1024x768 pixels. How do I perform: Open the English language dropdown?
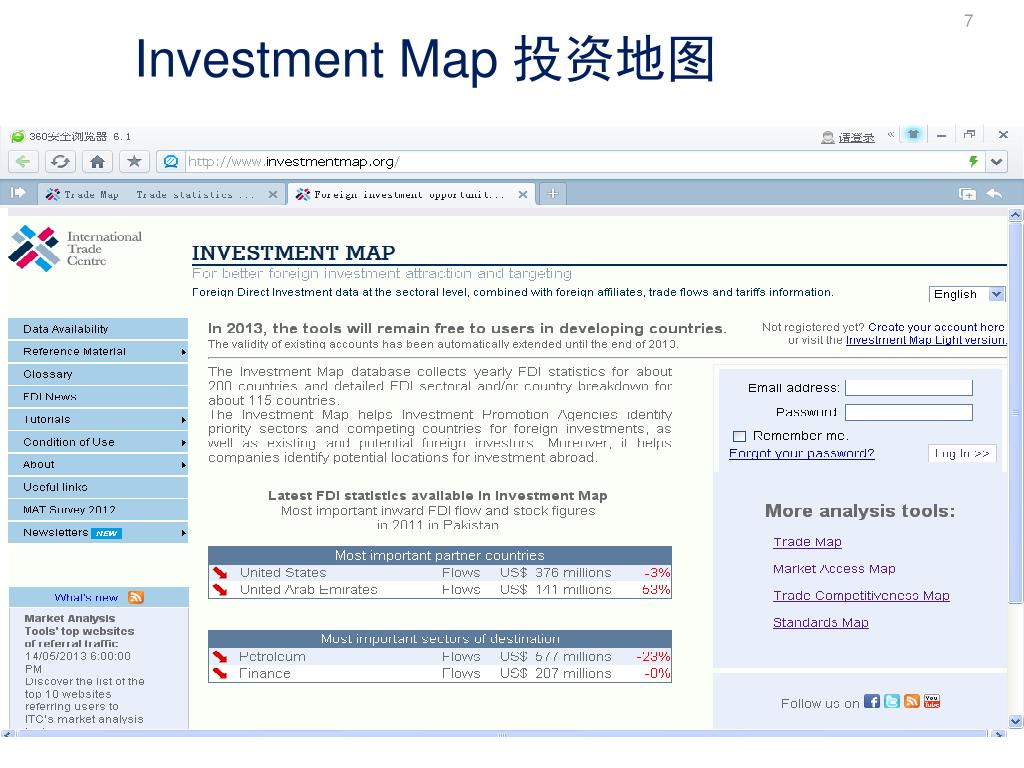click(967, 294)
